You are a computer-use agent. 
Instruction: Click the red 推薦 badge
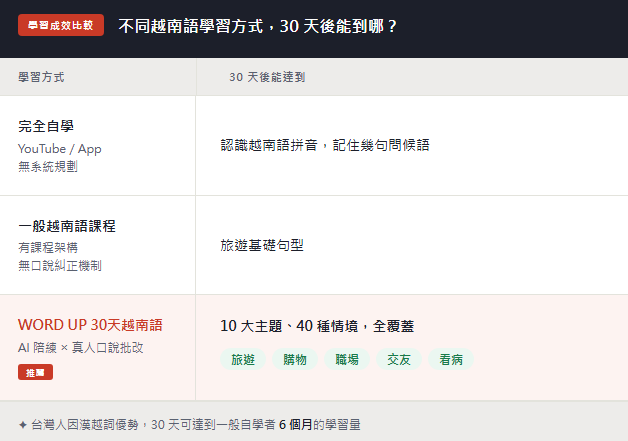click(x=35, y=373)
